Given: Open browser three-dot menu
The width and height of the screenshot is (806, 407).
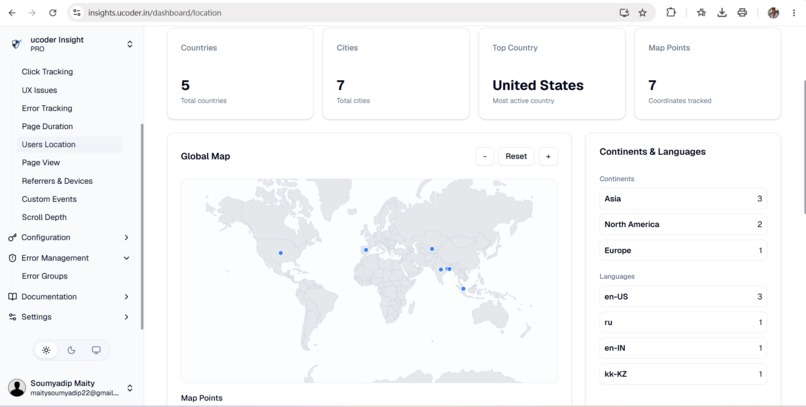Looking at the screenshot, I should pos(794,13).
